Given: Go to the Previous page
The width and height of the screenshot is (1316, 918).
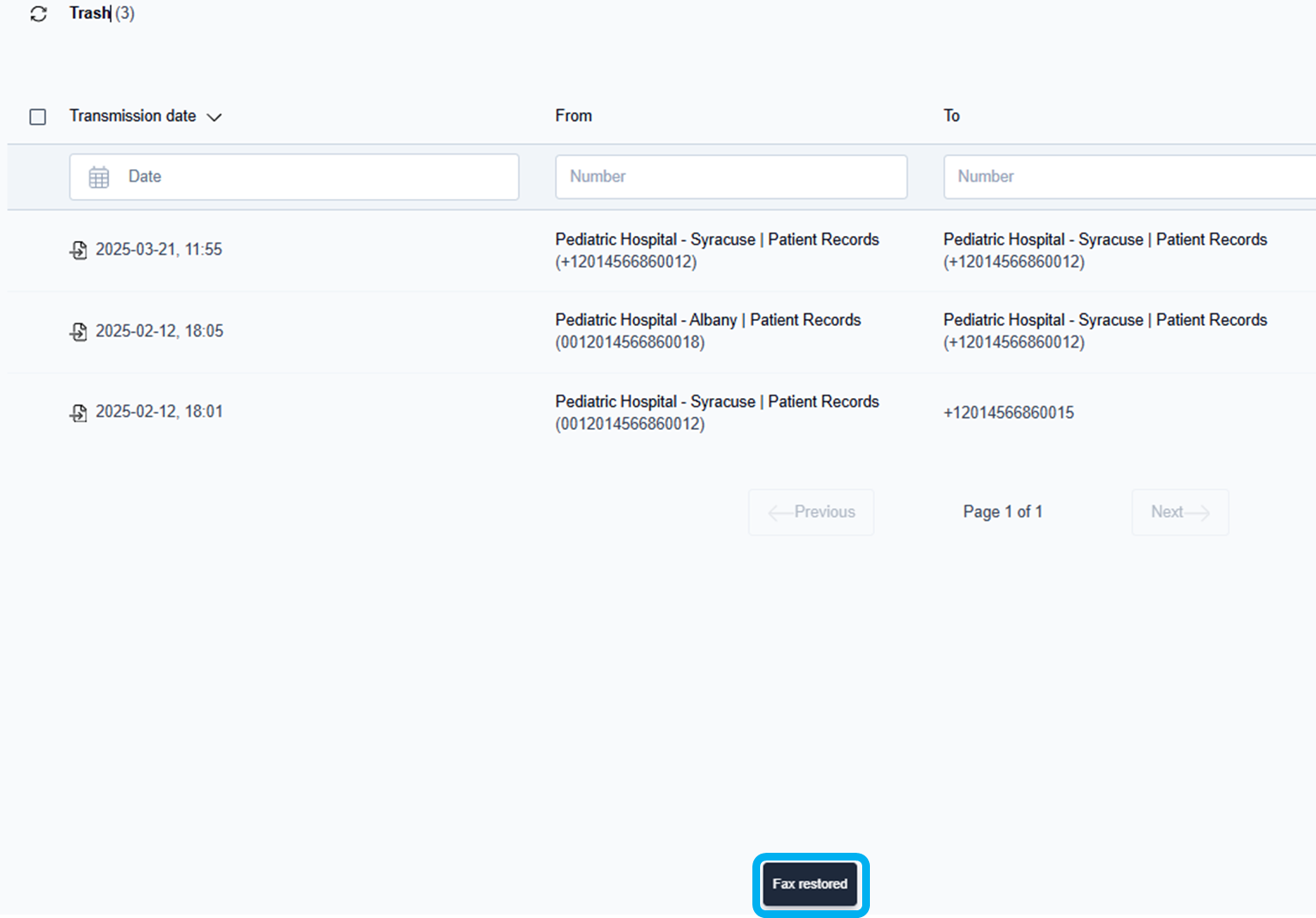Looking at the screenshot, I should click(x=812, y=512).
